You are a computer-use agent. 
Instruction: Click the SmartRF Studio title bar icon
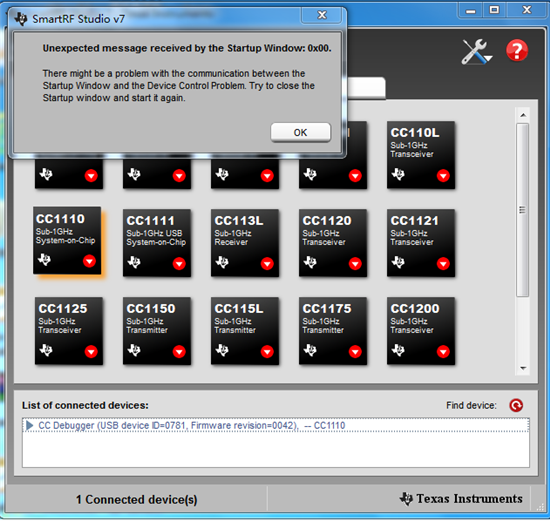21,19
